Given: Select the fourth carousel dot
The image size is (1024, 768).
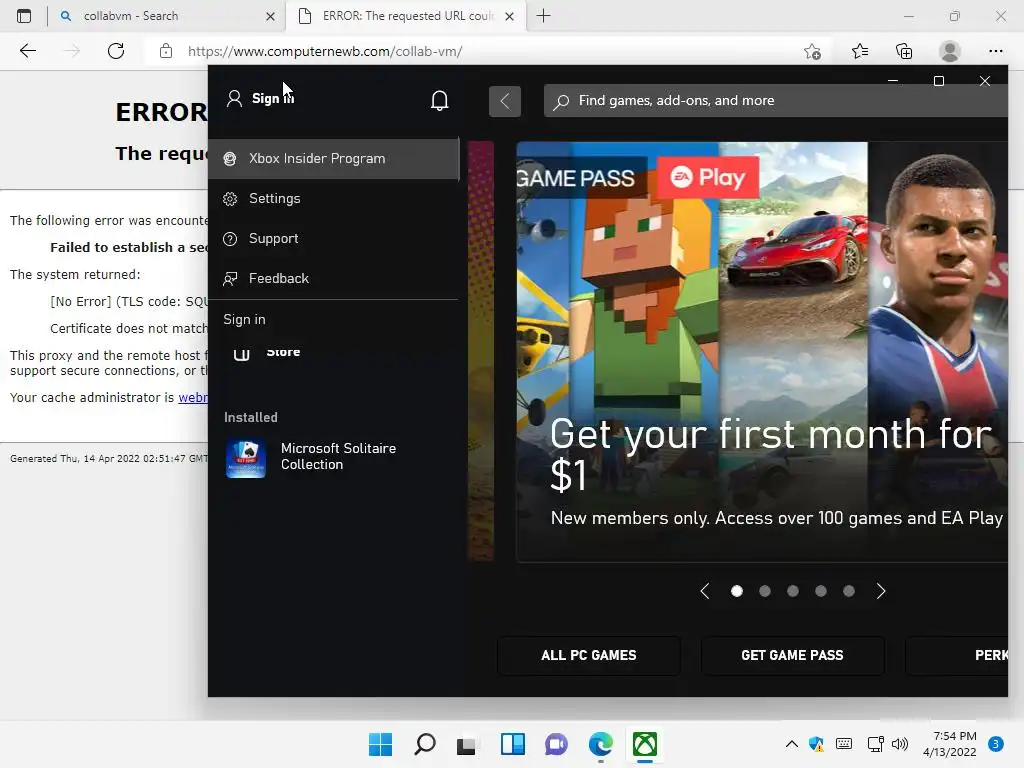Looking at the screenshot, I should 821,591.
